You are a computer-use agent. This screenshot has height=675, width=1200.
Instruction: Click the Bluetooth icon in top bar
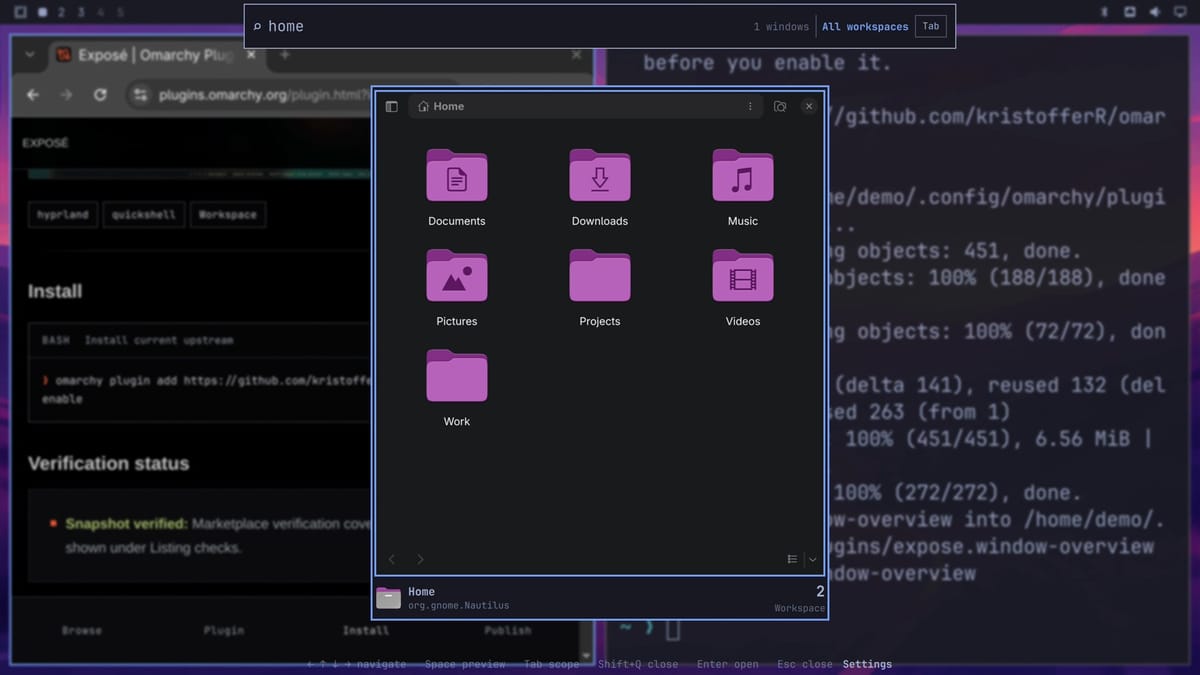[1104, 12]
